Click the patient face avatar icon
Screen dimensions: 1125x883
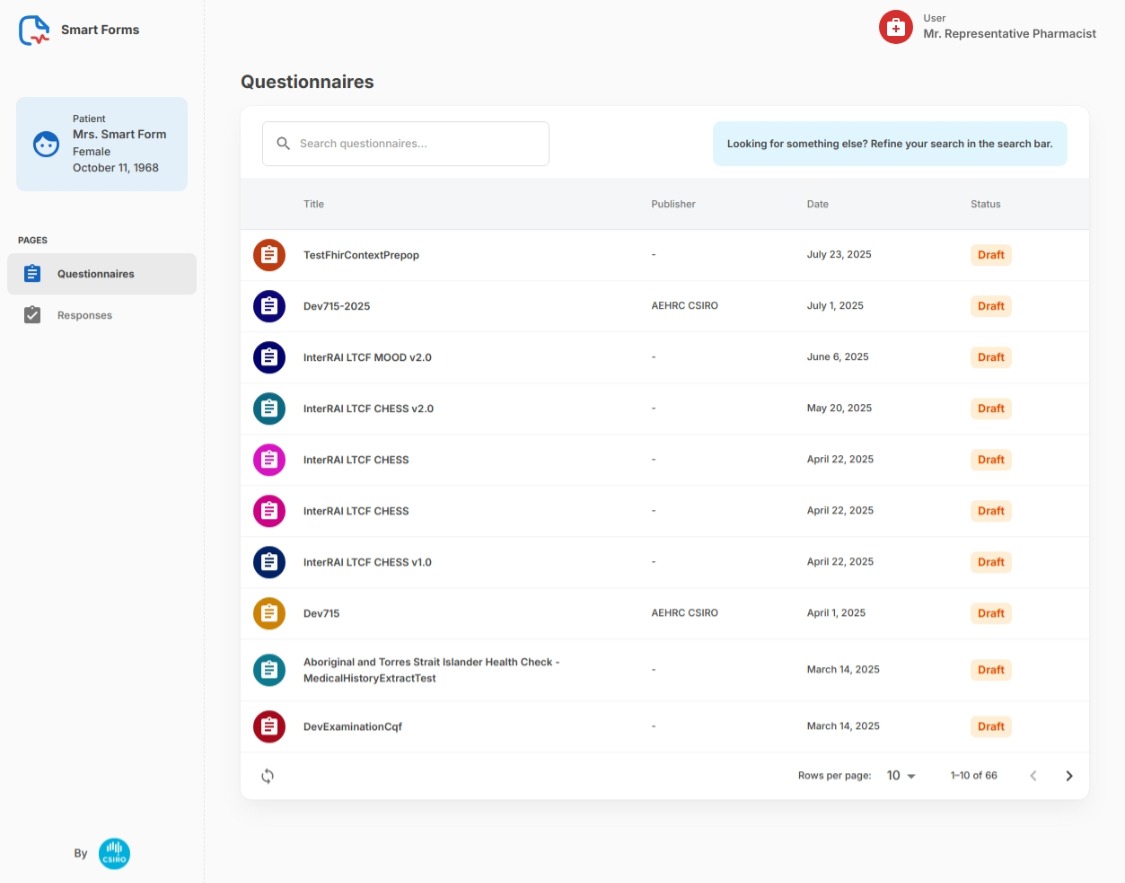[x=46, y=144]
